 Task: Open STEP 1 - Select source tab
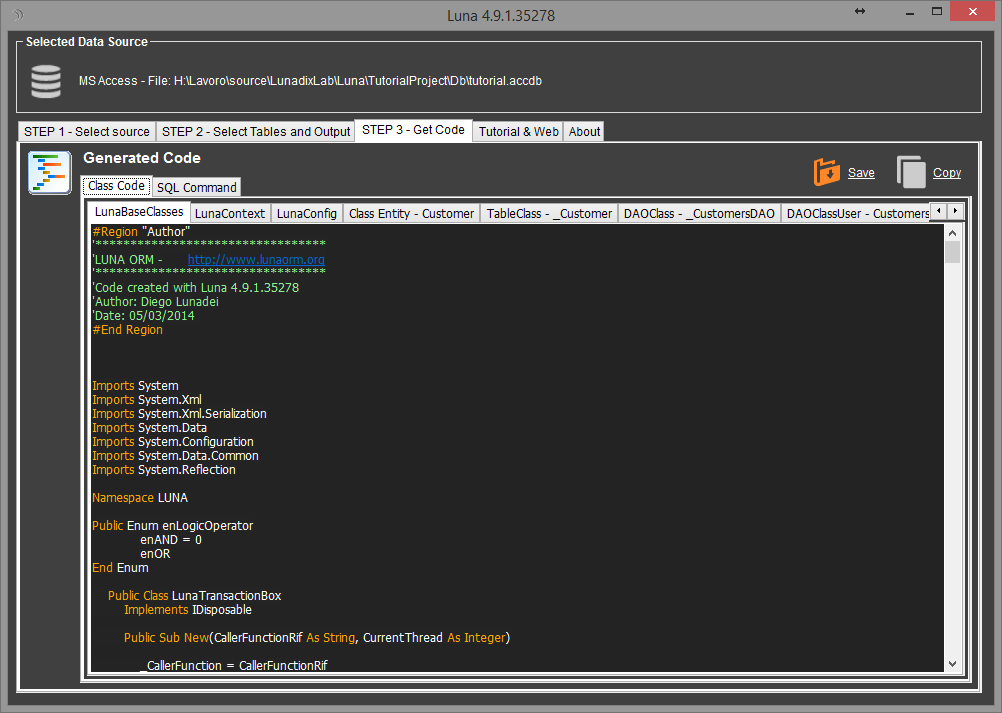[87, 132]
